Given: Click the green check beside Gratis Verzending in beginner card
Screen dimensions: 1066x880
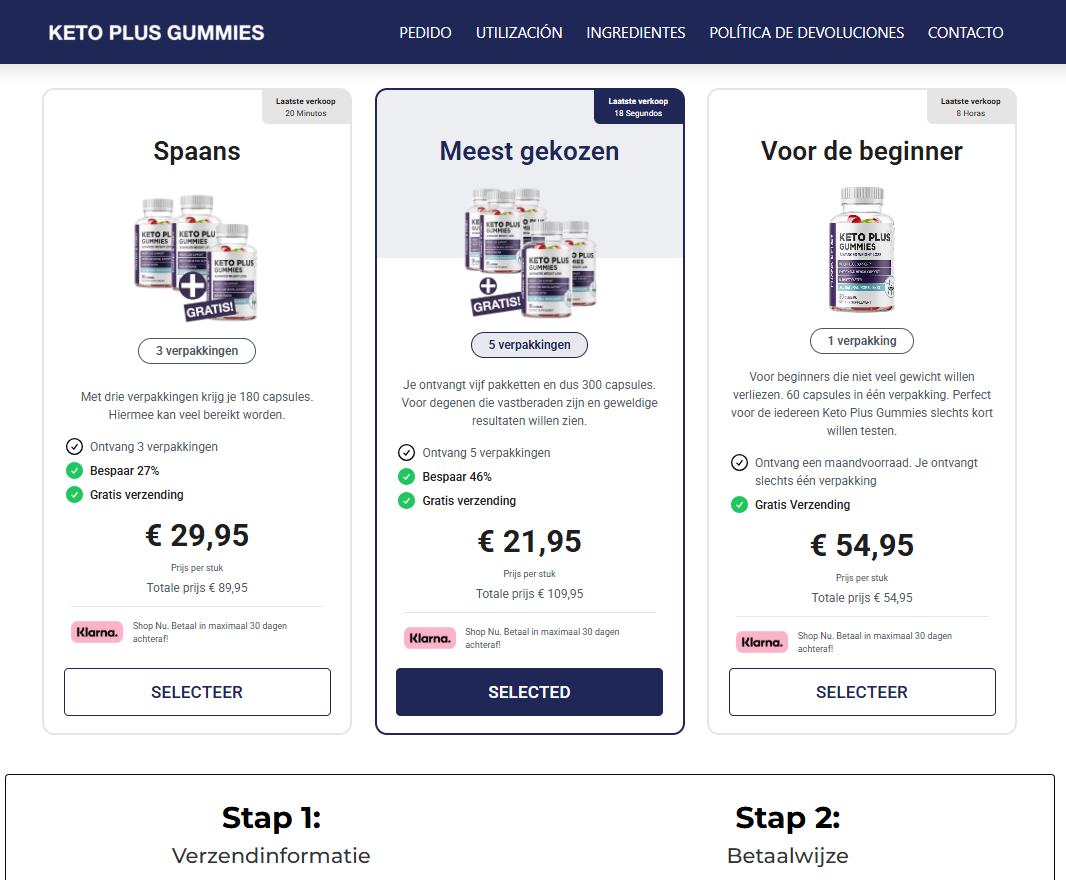Looking at the screenshot, I should point(739,505).
